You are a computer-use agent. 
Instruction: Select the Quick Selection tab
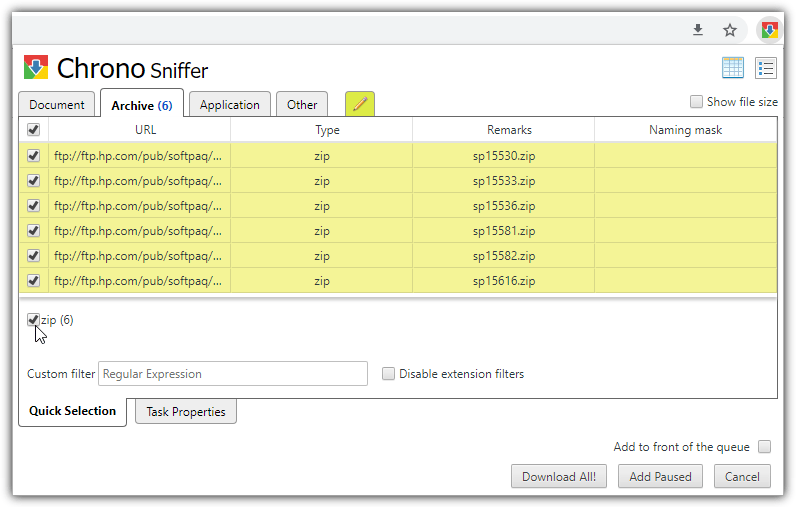tap(73, 411)
